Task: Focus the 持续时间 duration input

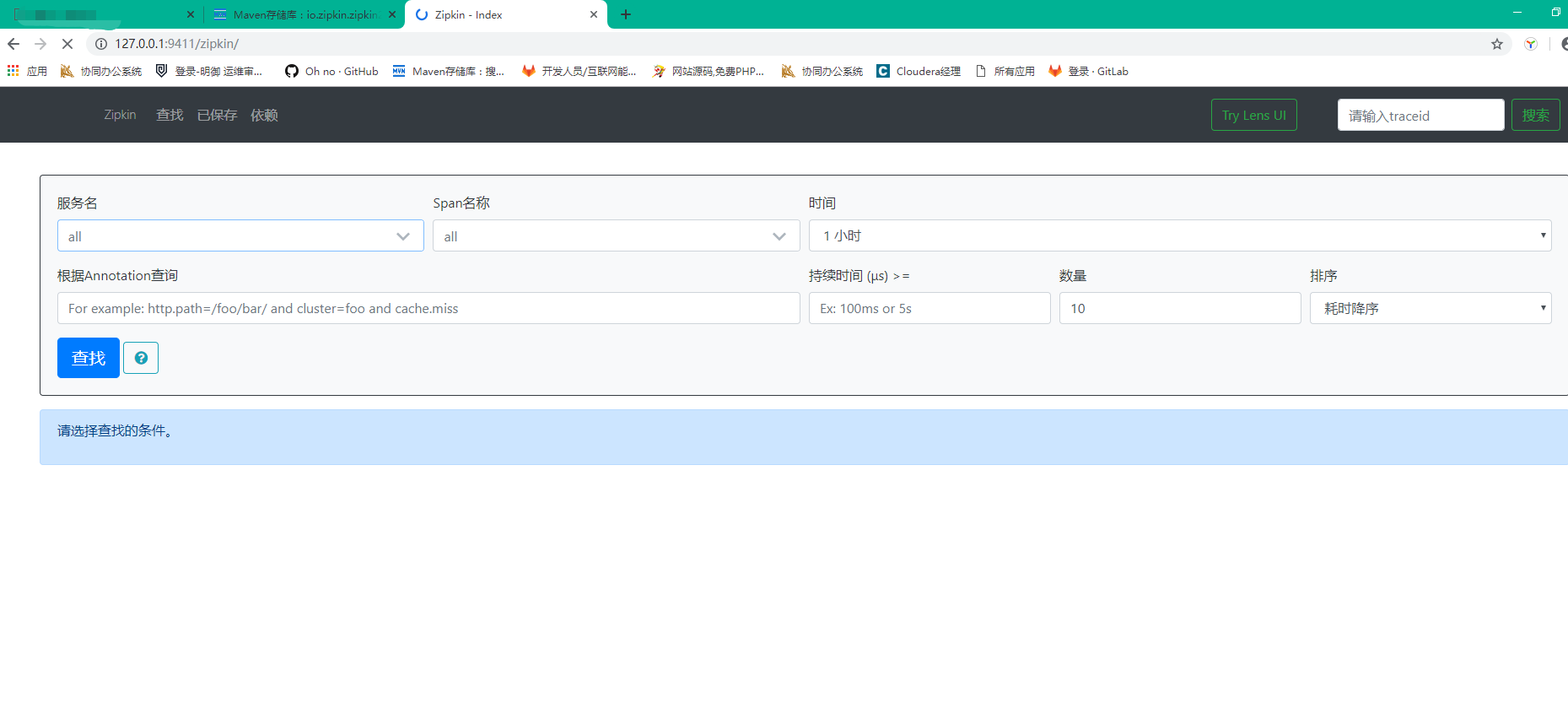Action: (929, 308)
